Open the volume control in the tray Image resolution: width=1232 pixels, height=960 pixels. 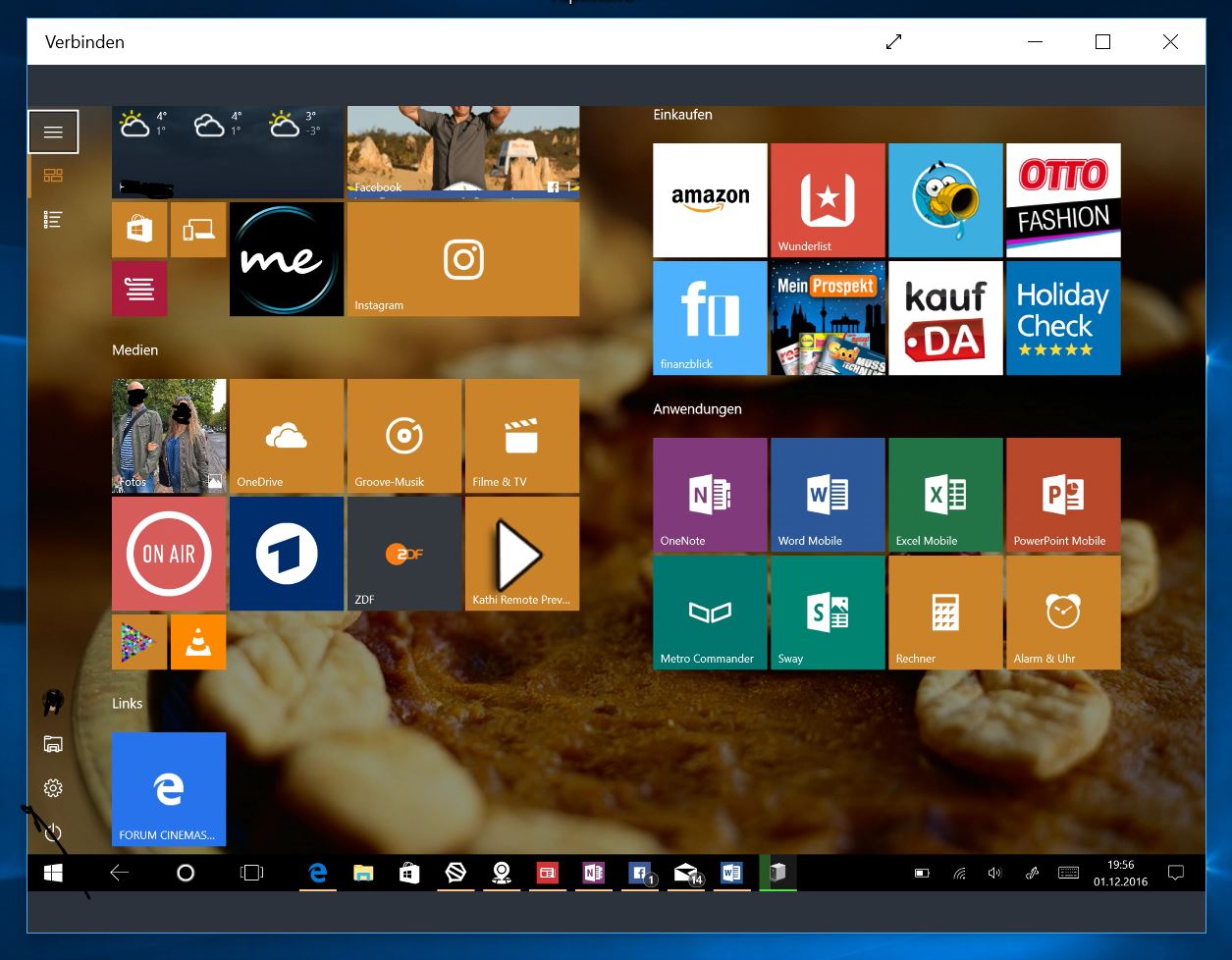point(994,873)
